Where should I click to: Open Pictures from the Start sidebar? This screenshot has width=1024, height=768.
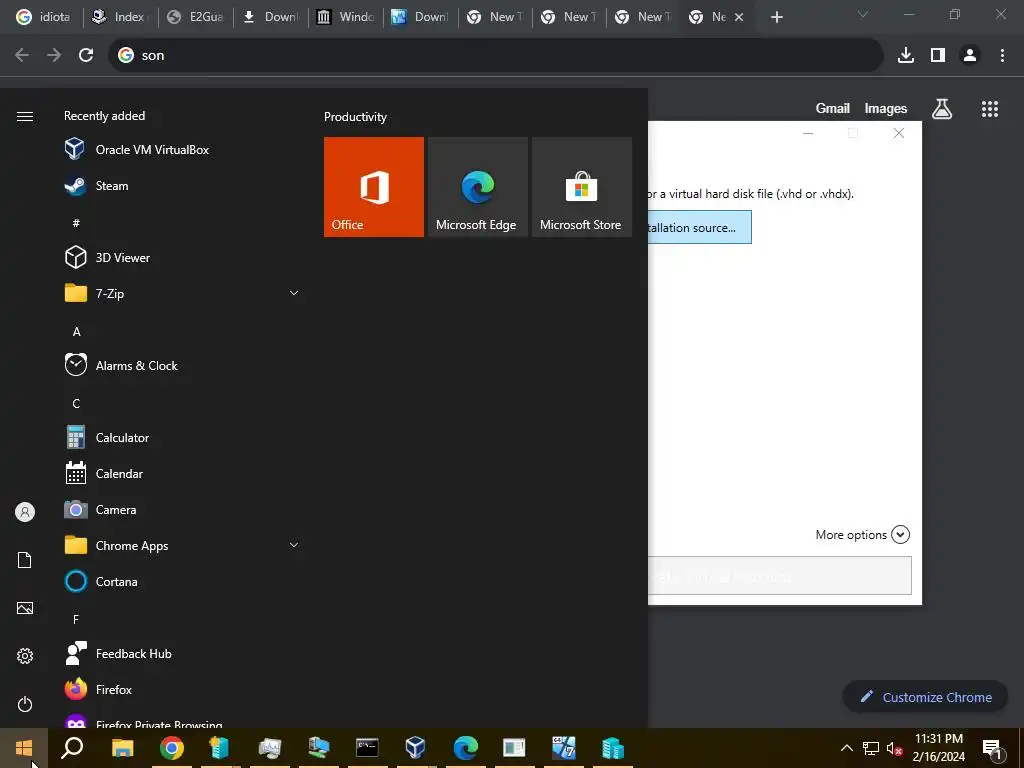coord(25,608)
